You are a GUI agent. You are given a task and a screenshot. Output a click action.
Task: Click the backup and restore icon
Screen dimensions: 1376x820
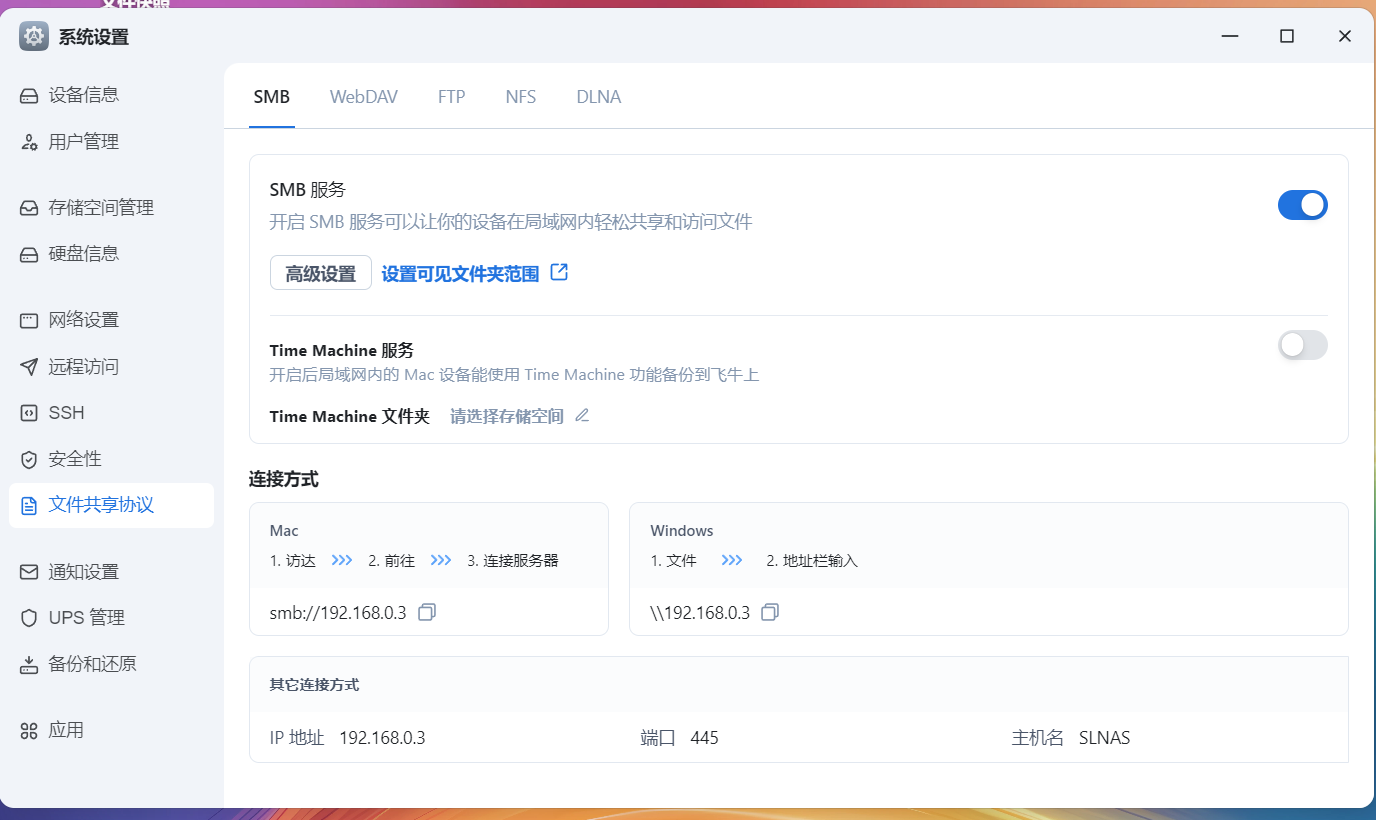point(29,664)
